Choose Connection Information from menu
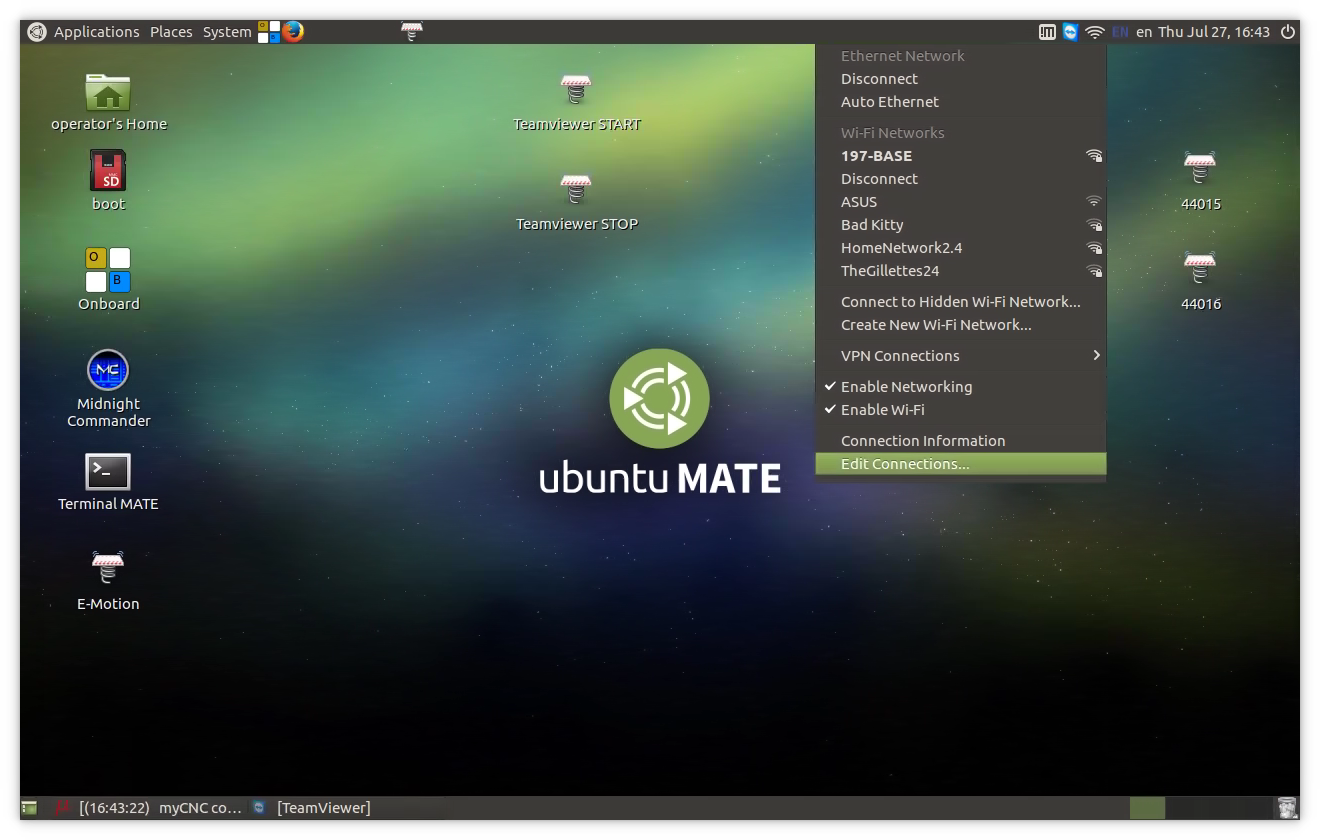This screenshot has height=840, width=1320. click(x=922, y=441)
